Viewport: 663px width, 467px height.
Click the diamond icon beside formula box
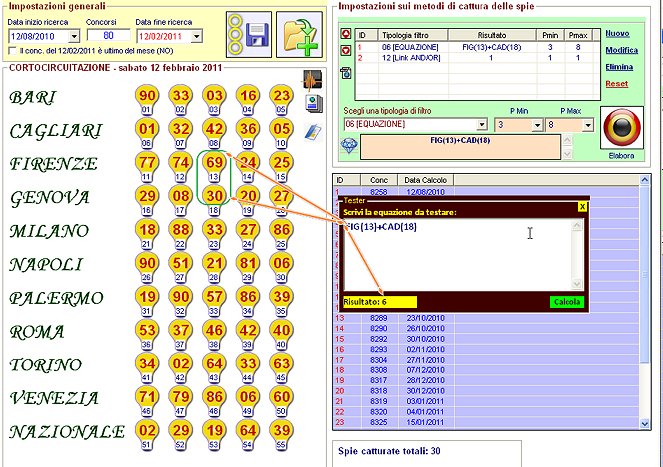(349, 146)
